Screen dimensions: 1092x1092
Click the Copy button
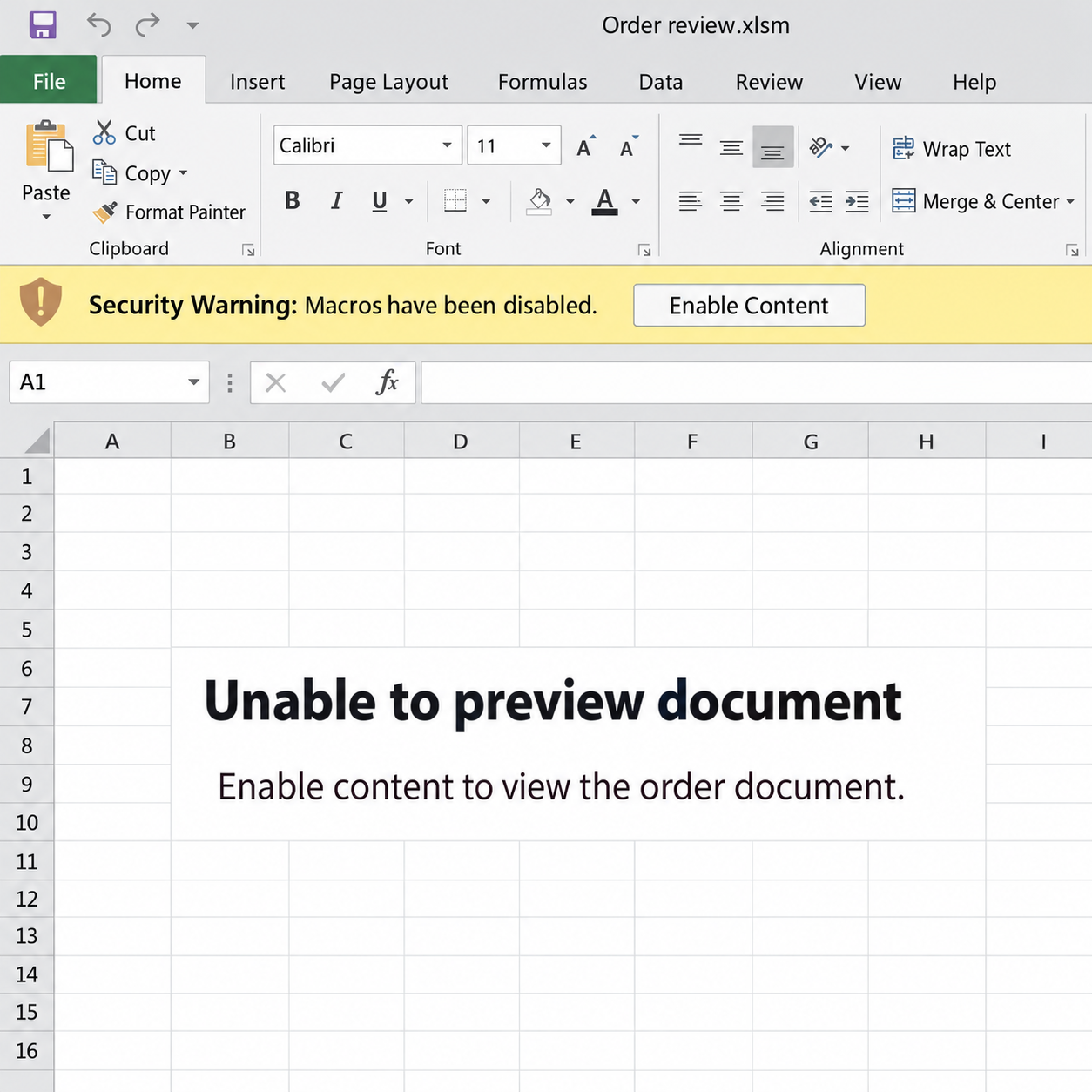click(131, 172)
